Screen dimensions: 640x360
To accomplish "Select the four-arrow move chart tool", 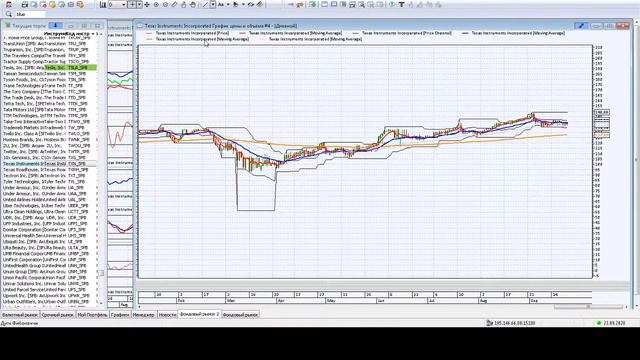I will point(147,5).
